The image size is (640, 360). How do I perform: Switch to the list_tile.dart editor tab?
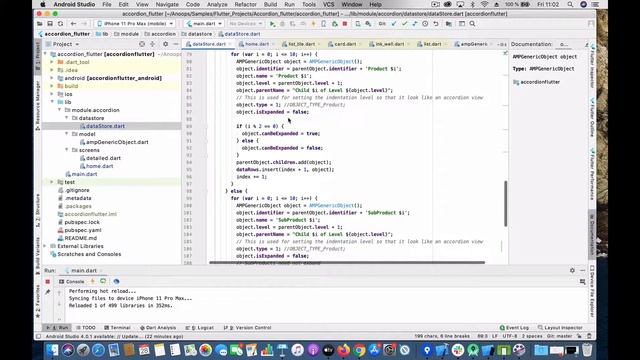point(302,44)
